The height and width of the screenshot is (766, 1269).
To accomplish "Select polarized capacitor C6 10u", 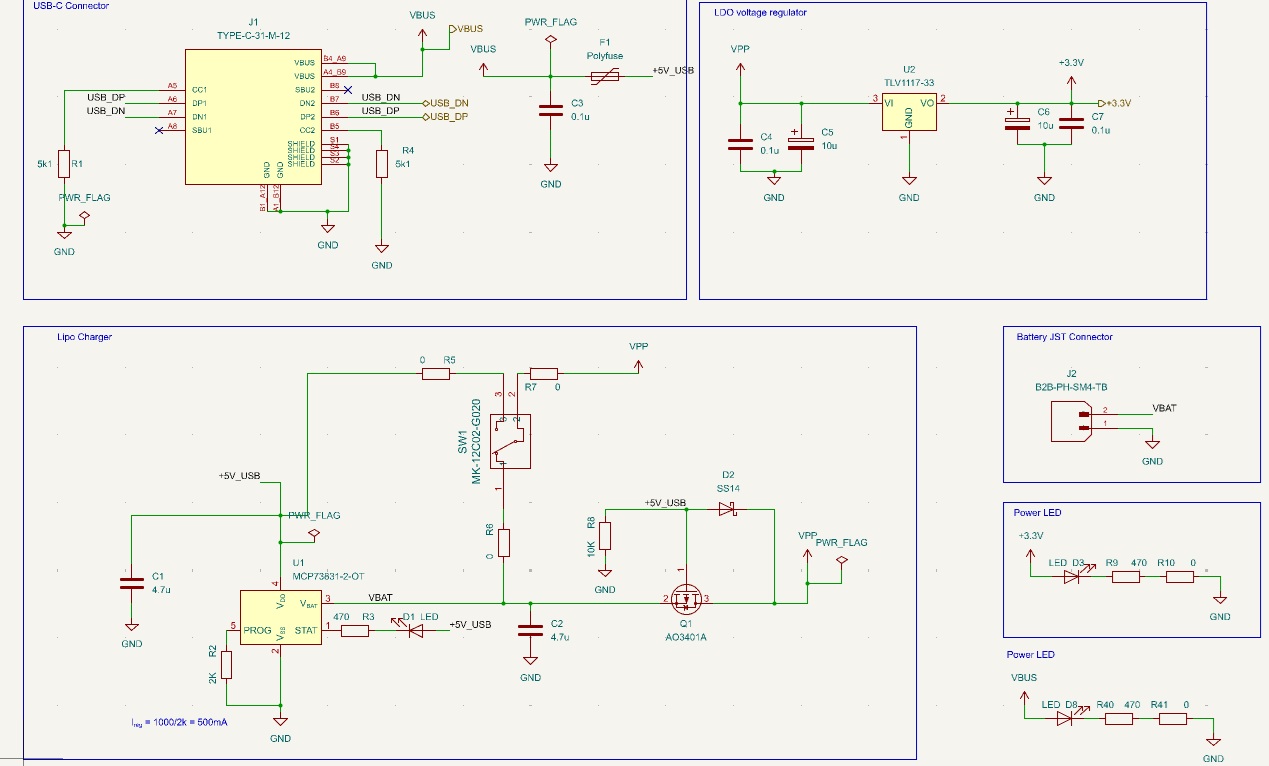I will point(1017,123).
